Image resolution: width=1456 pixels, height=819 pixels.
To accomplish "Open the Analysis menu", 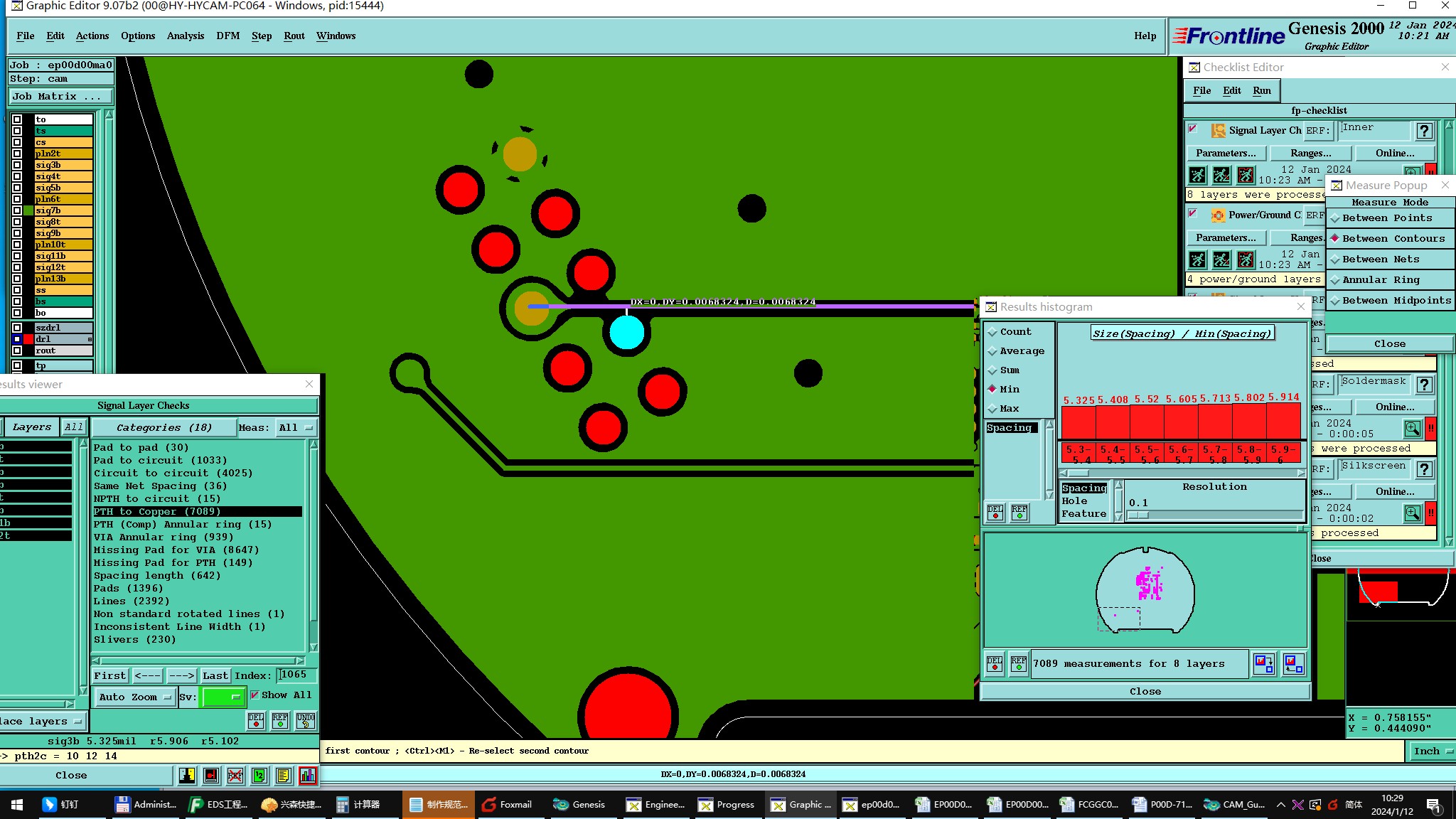I will tap(185, 36).
